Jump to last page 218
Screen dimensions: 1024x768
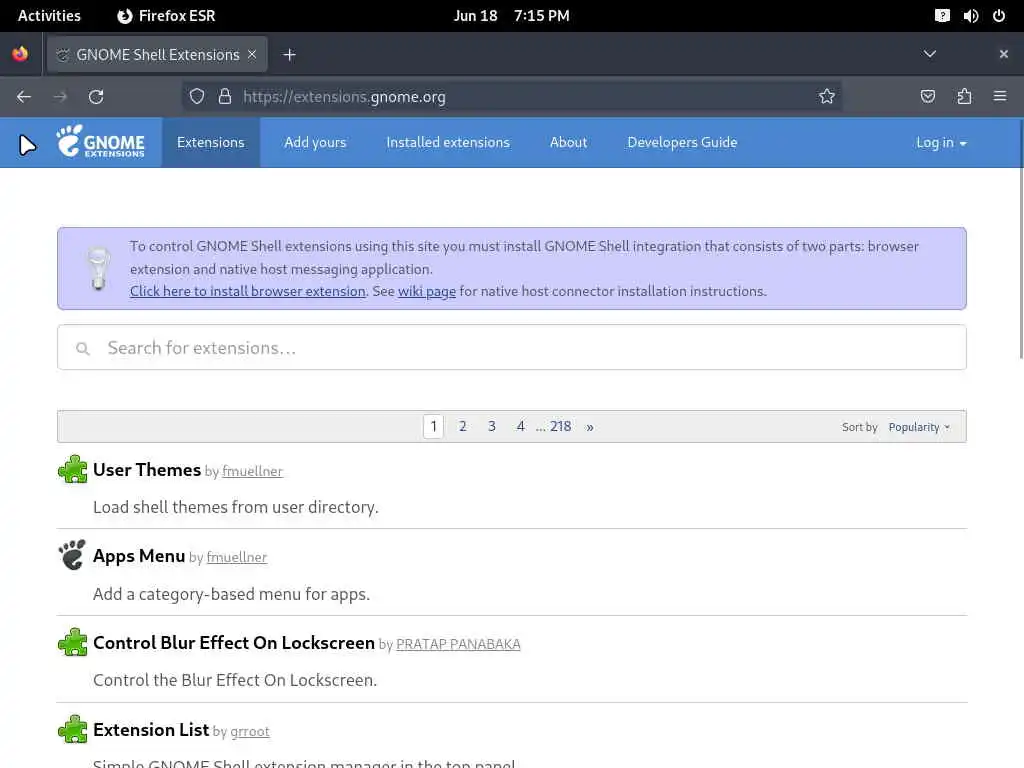[560, 426]
